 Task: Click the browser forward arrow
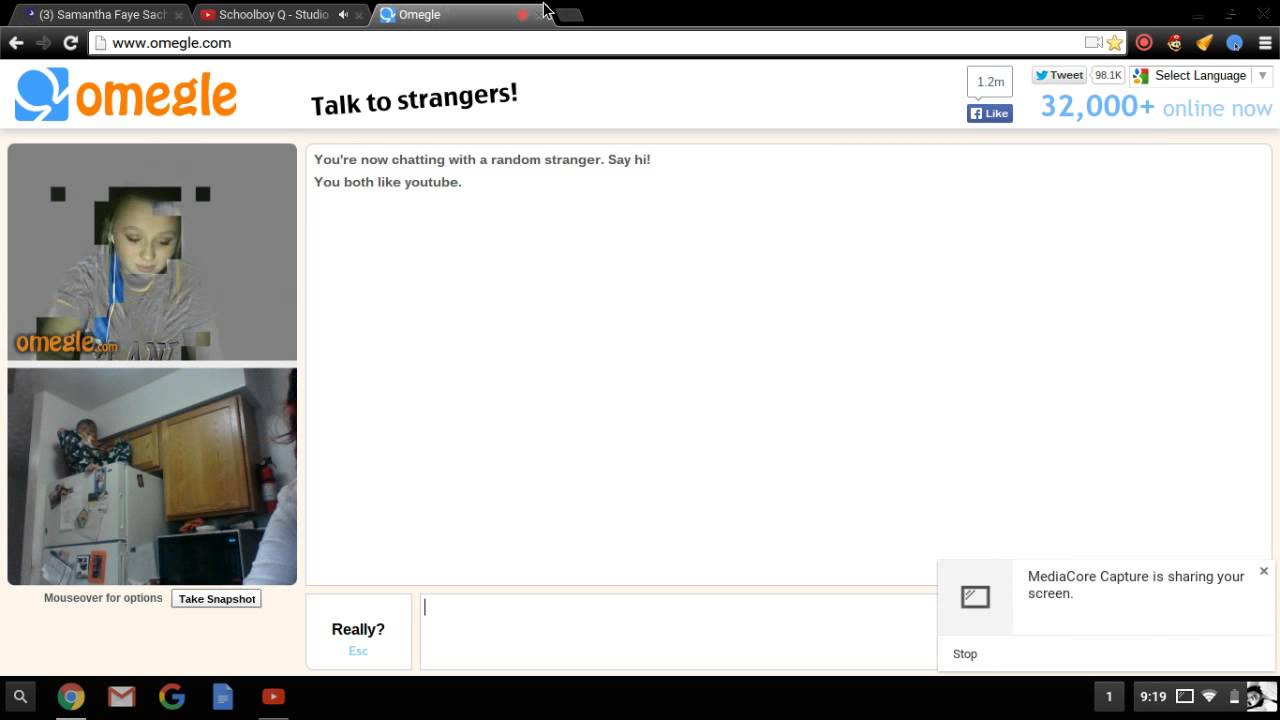click(43, 43)
